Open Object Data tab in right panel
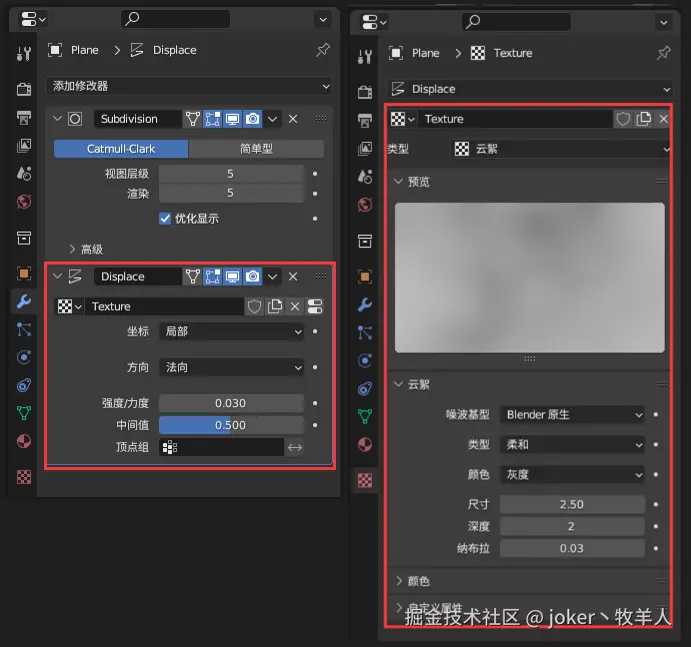Viewport: 691px width, 647px height. pyautogui.click(x=364, y=416)
